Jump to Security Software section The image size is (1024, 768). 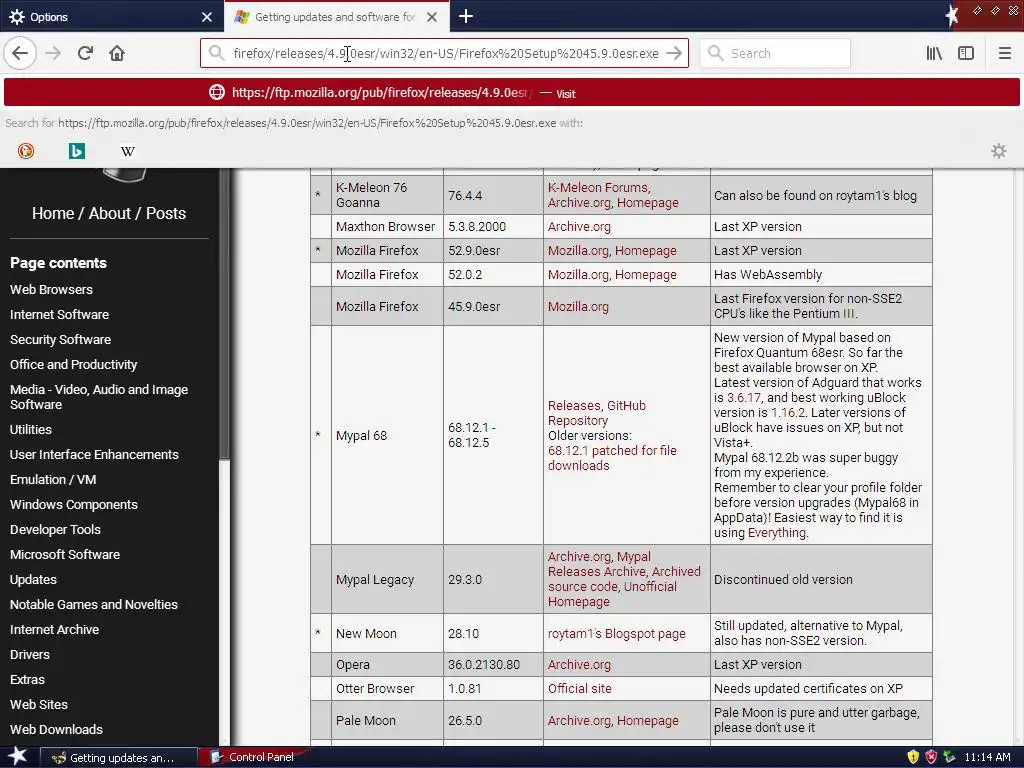coord(60,339)
